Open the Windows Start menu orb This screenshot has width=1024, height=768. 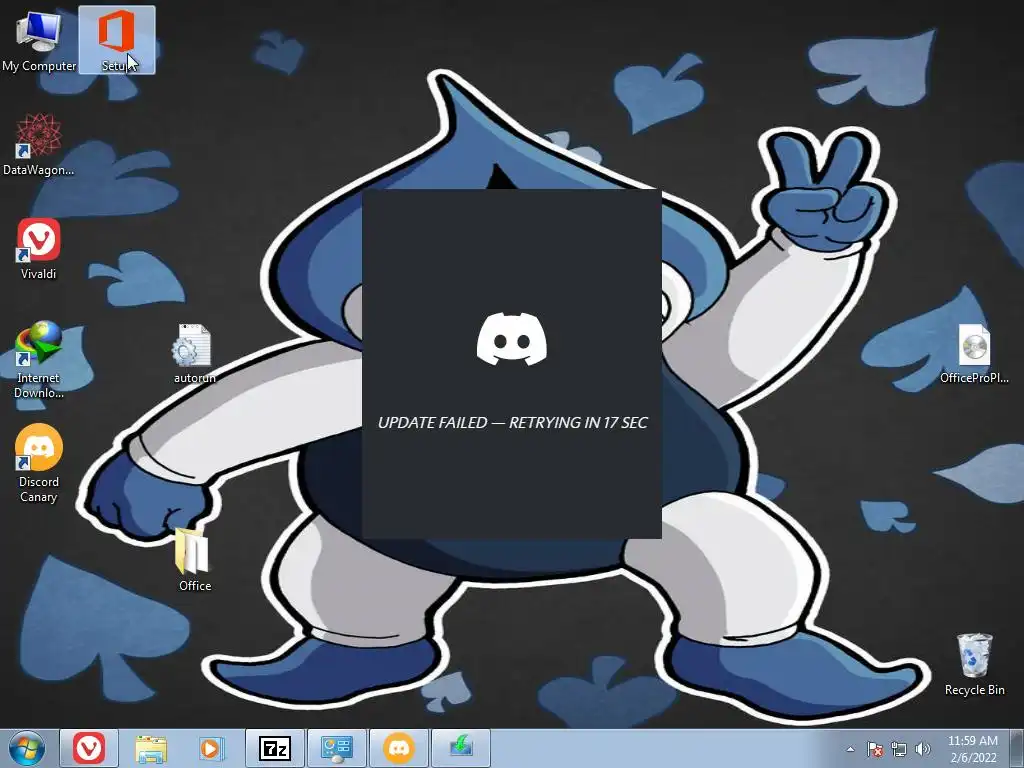click(x=27, y=748)
